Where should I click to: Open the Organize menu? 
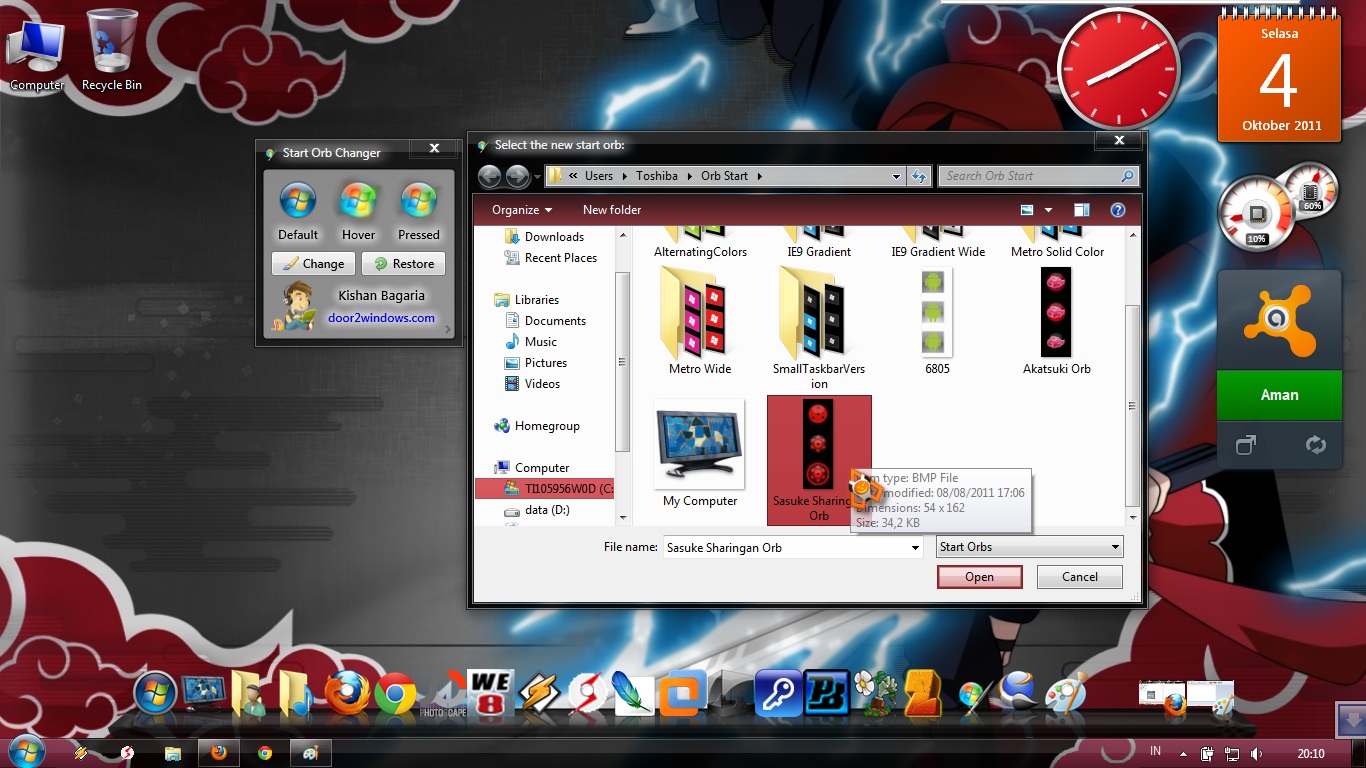522,210
